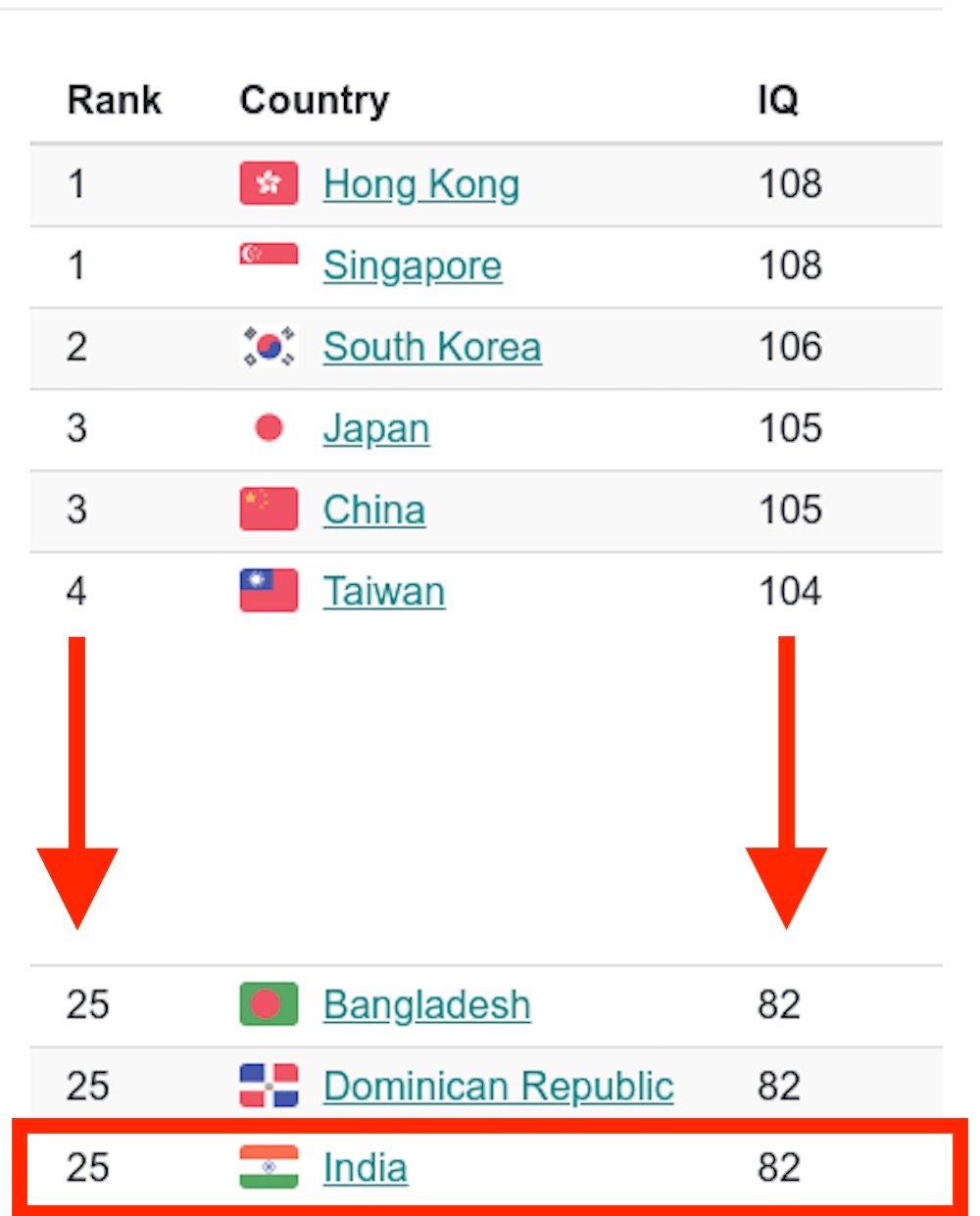Open the Taiwan link
This screenshot has height=1216, width=980.
click(384, 591)
